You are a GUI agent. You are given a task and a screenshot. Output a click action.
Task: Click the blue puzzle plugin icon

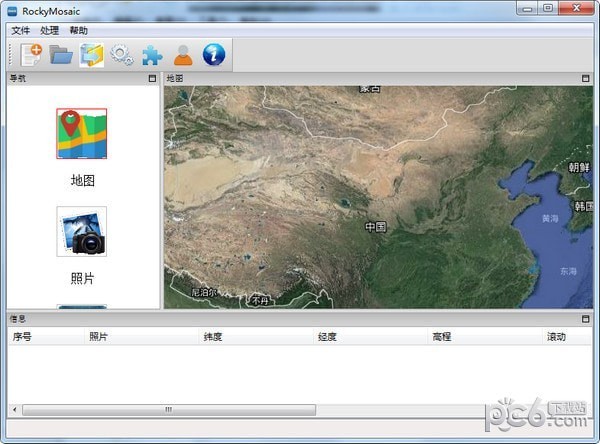click(152, 55)
